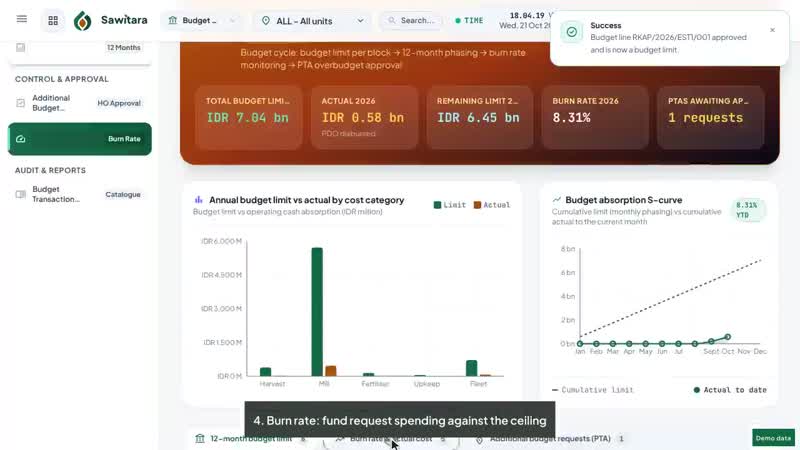
Task: Click the Actual to date legend dot
Action: (696, 390)
